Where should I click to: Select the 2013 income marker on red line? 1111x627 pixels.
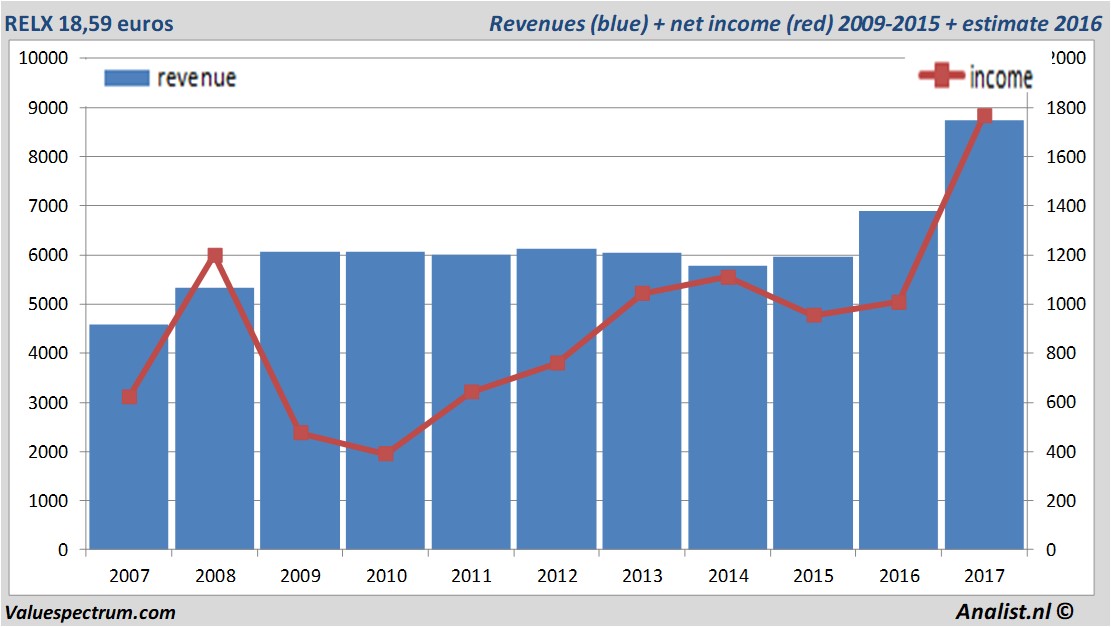(642, 294)
